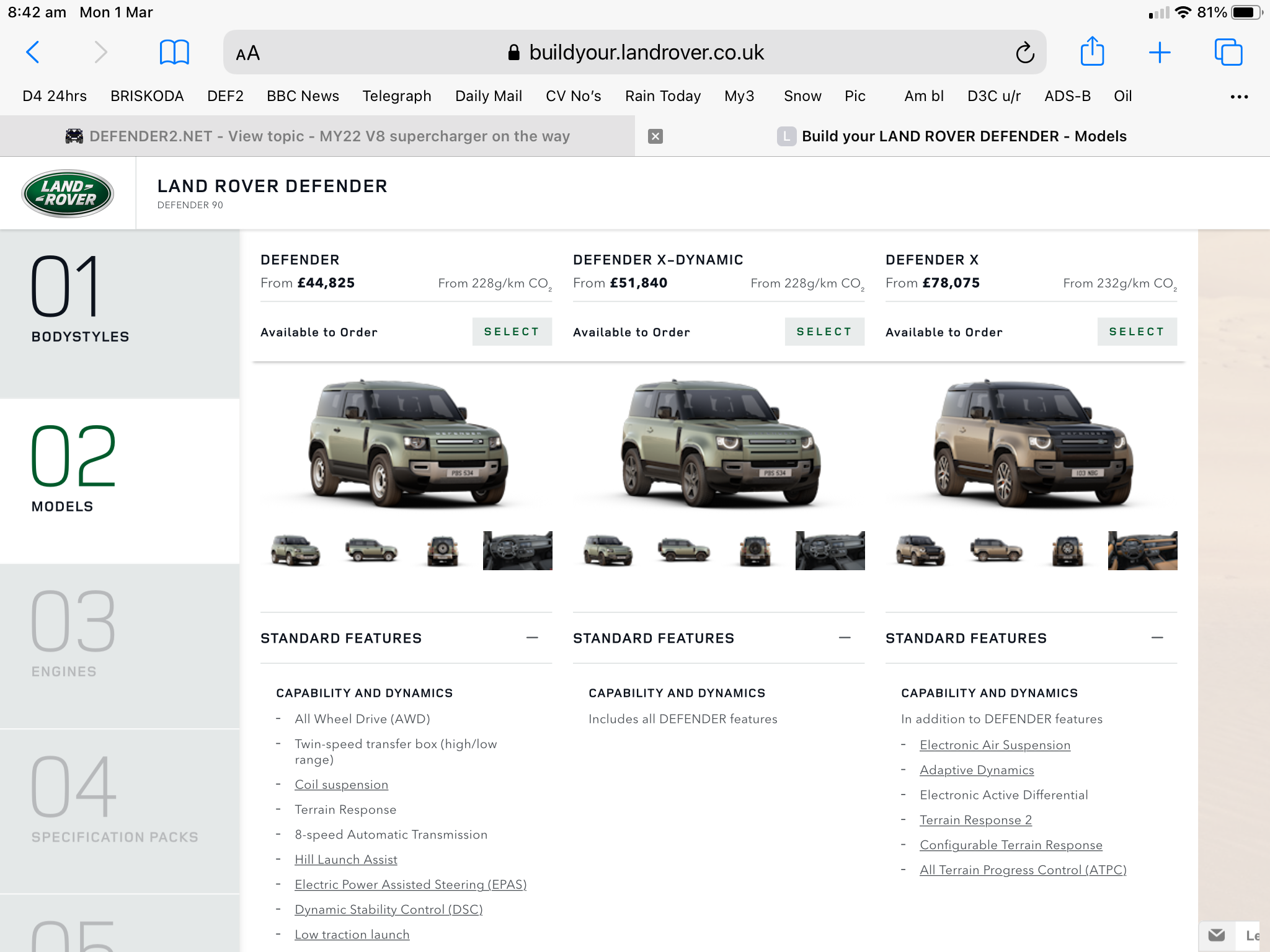The height and width of the screenshot is (952, 1270).
Task: View DEFENDER interior thumbnail
Action: [x=517, y=550]
